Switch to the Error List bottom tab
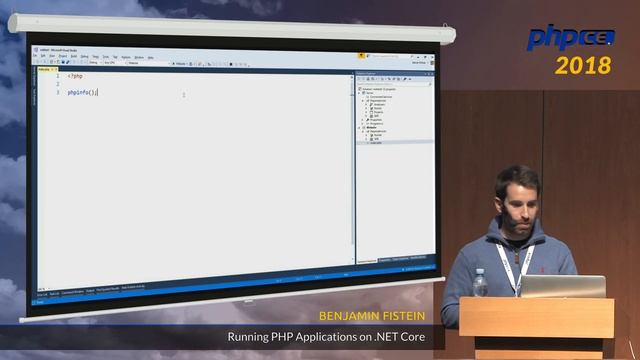Image resolution: width=640 pixels, height=360 pixels. coord(42,294)
